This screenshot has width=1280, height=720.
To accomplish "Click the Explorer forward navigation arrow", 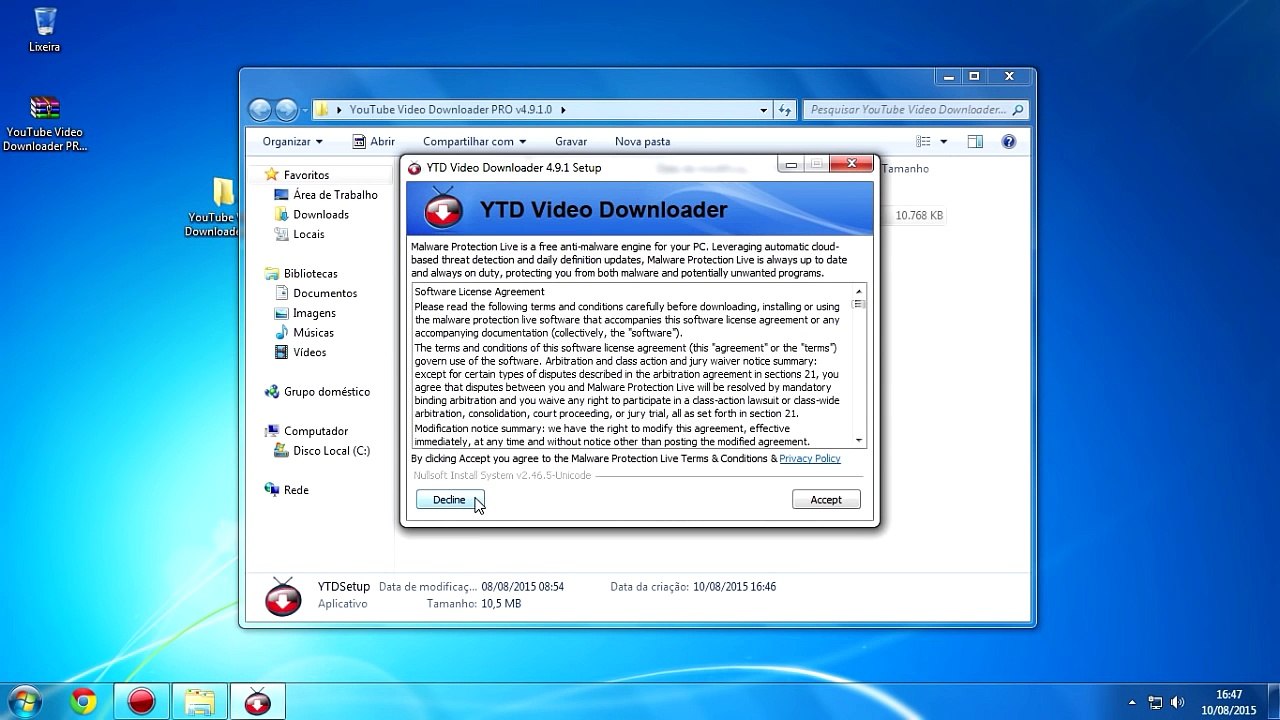I will tap(286, 110).
